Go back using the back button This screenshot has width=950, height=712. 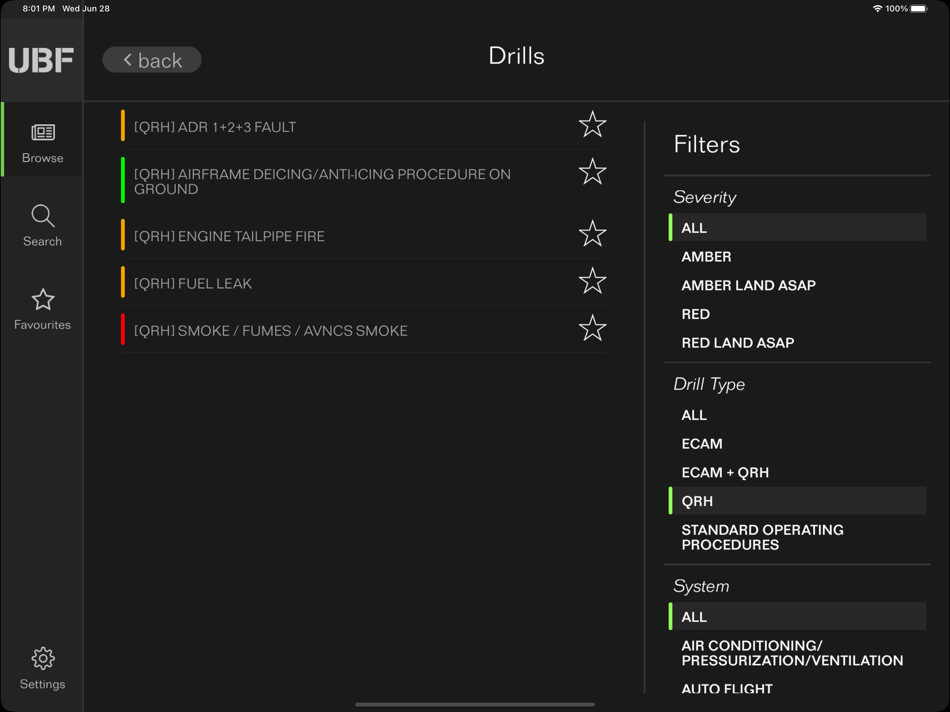click(x=151, y=60)
